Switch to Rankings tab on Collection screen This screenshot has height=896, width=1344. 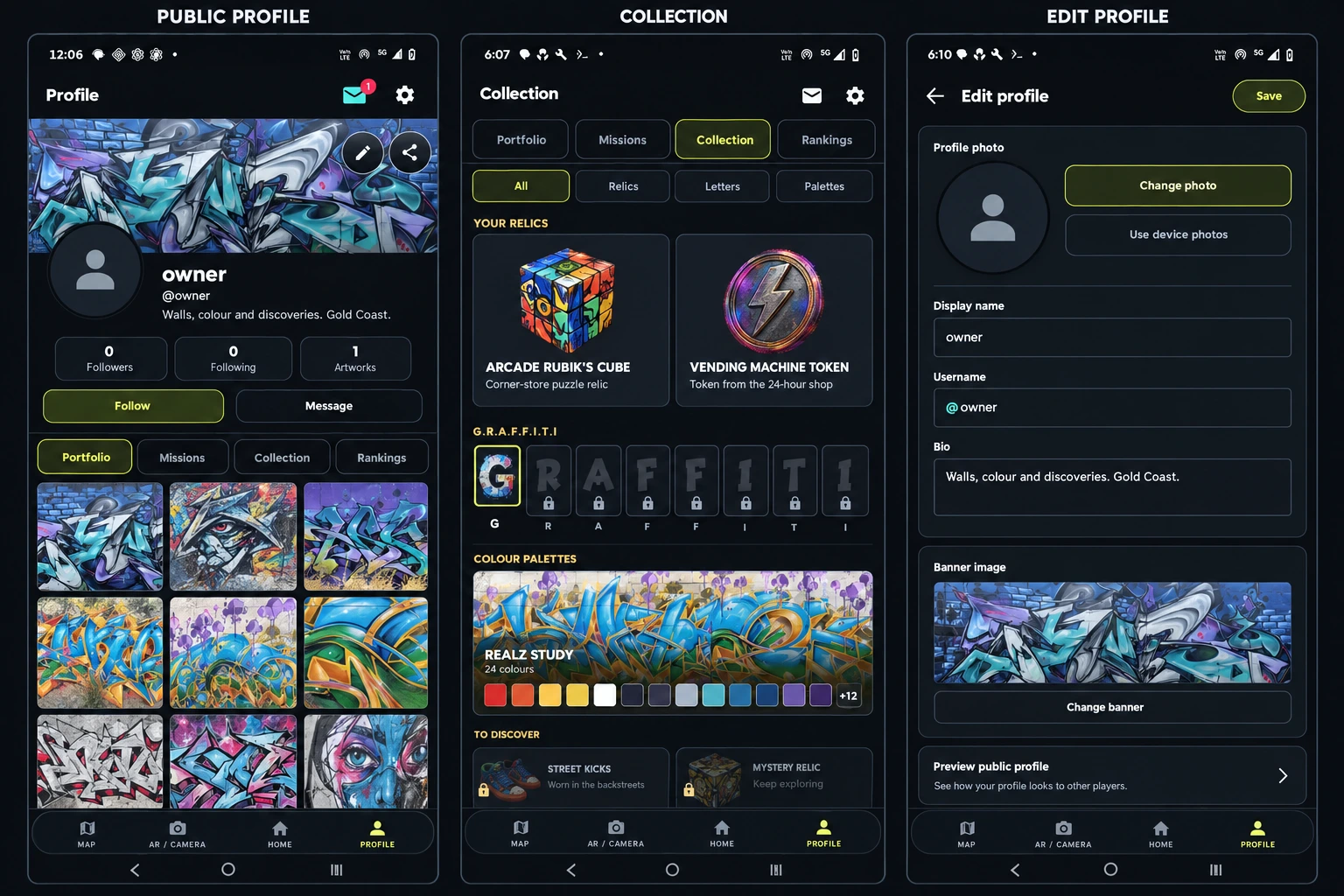click(x=826, y=140)
